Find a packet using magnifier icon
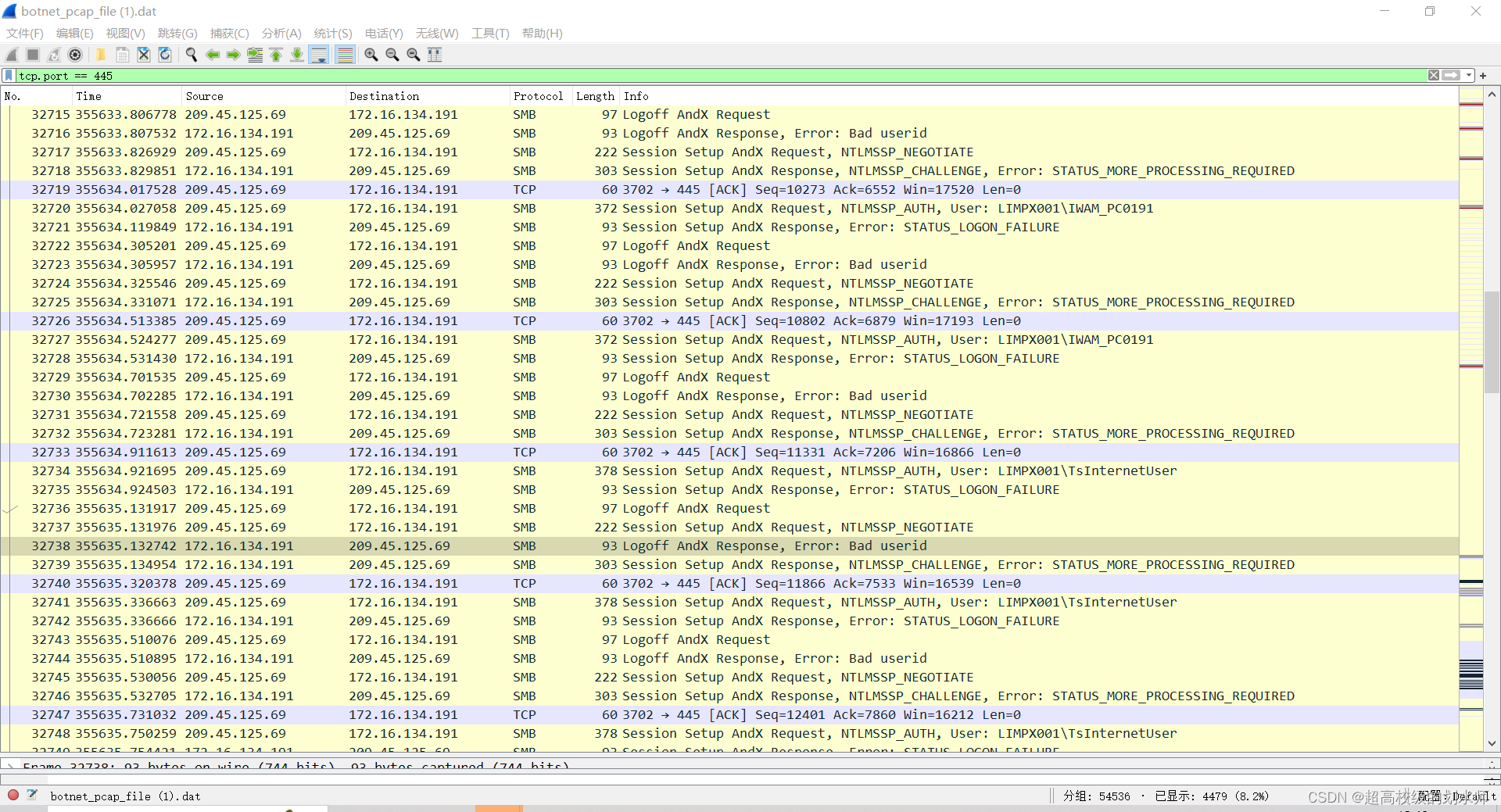This screenshot has height=812, width=1501. pyautogui.click(x=191, y=55)
